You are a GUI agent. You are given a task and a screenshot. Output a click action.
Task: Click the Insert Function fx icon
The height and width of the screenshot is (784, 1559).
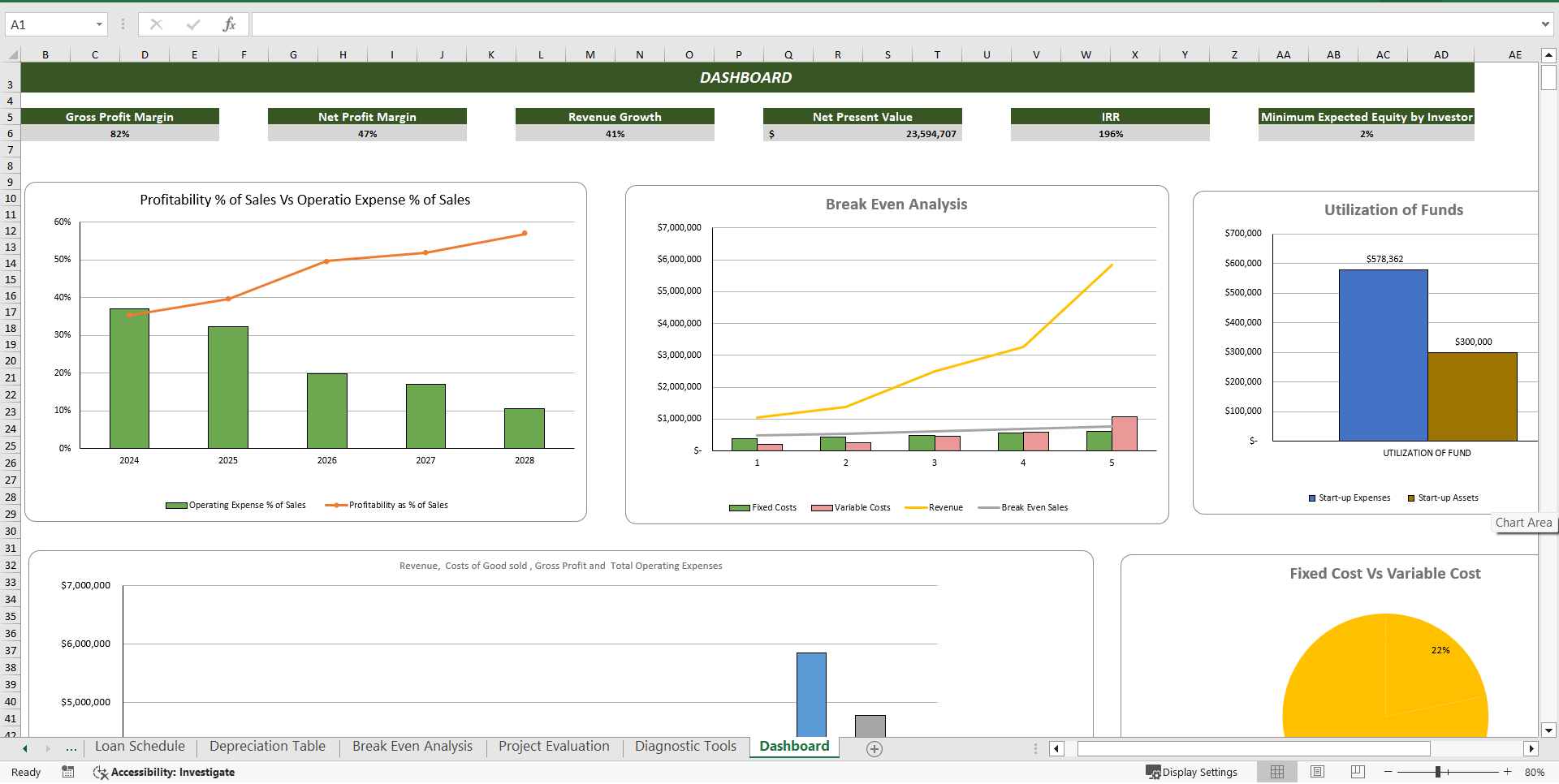pos(229,24)
